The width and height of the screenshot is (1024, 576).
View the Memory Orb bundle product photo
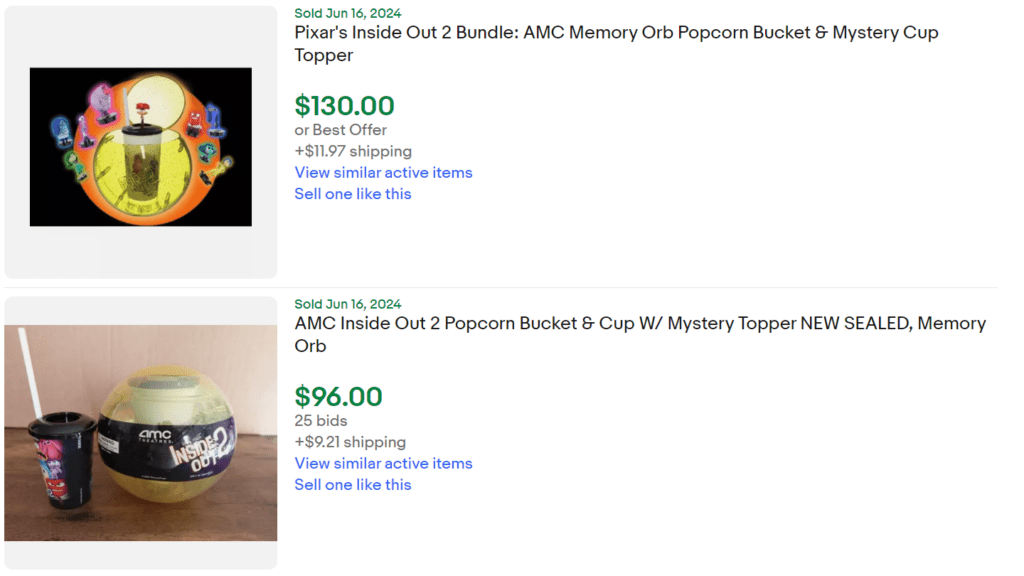tap(140, 146)
